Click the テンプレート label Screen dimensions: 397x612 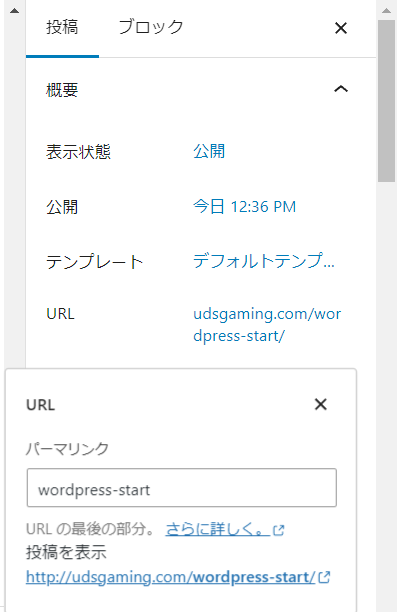(x=95, y=262)
